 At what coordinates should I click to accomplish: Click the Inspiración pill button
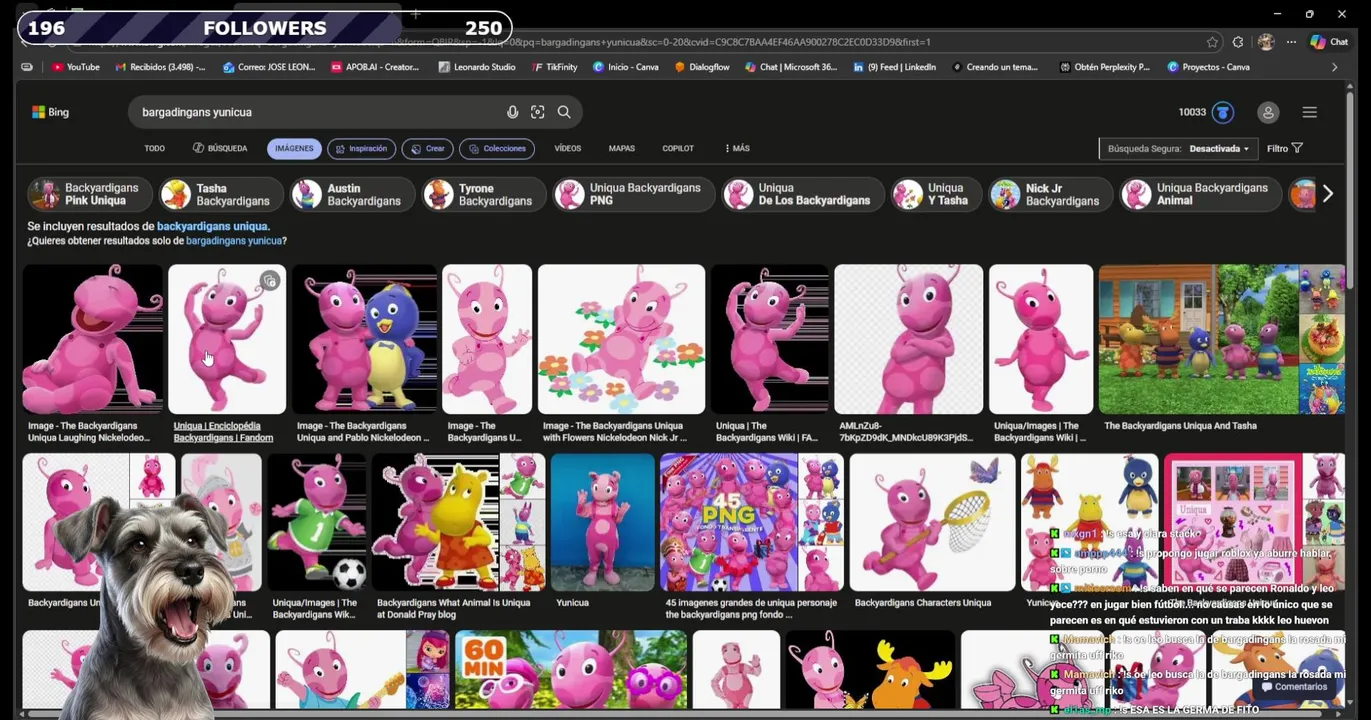coord(360,148)
